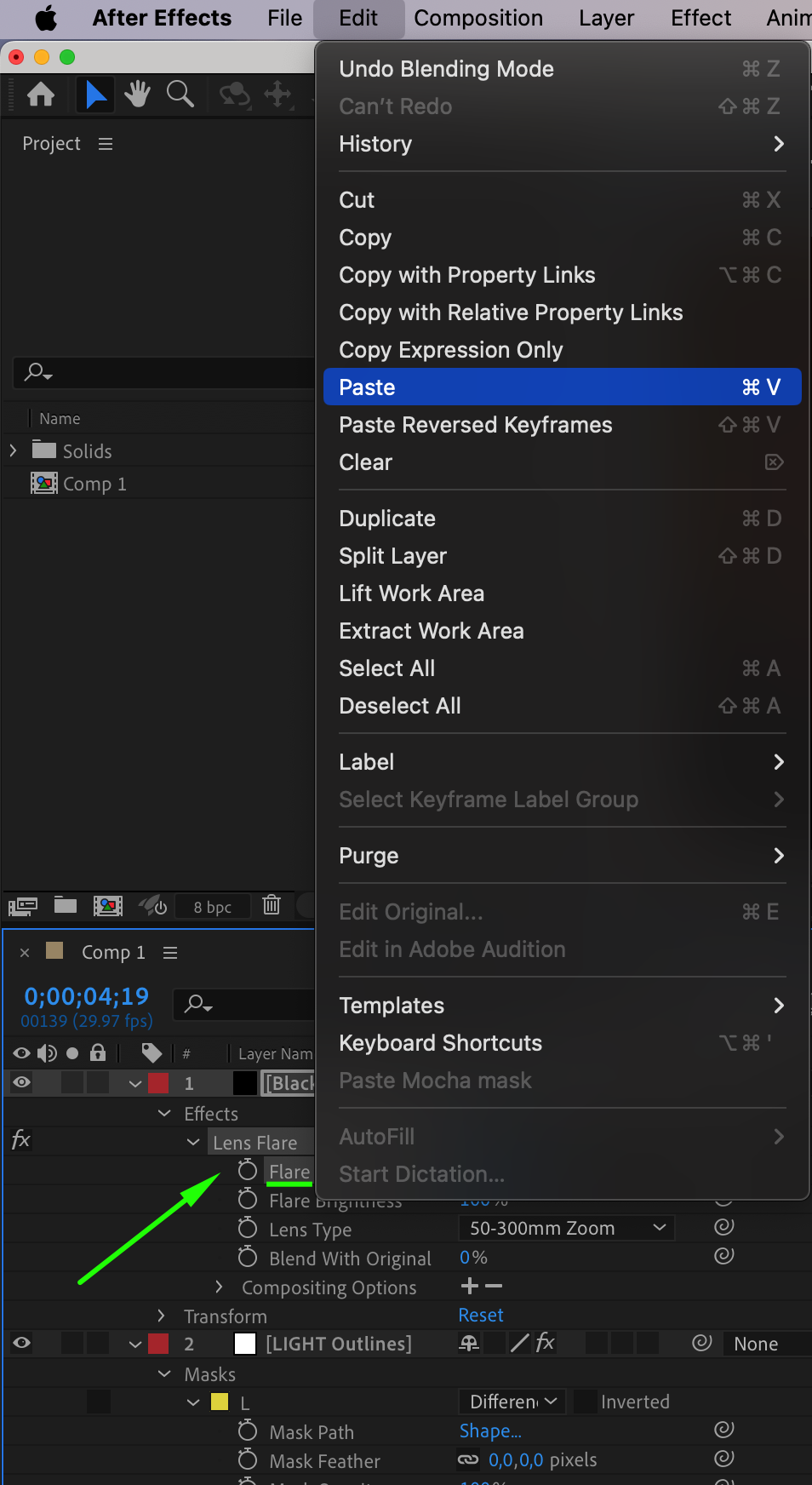Expand Compositing Options group
812x1485 pixels.
219,1287
